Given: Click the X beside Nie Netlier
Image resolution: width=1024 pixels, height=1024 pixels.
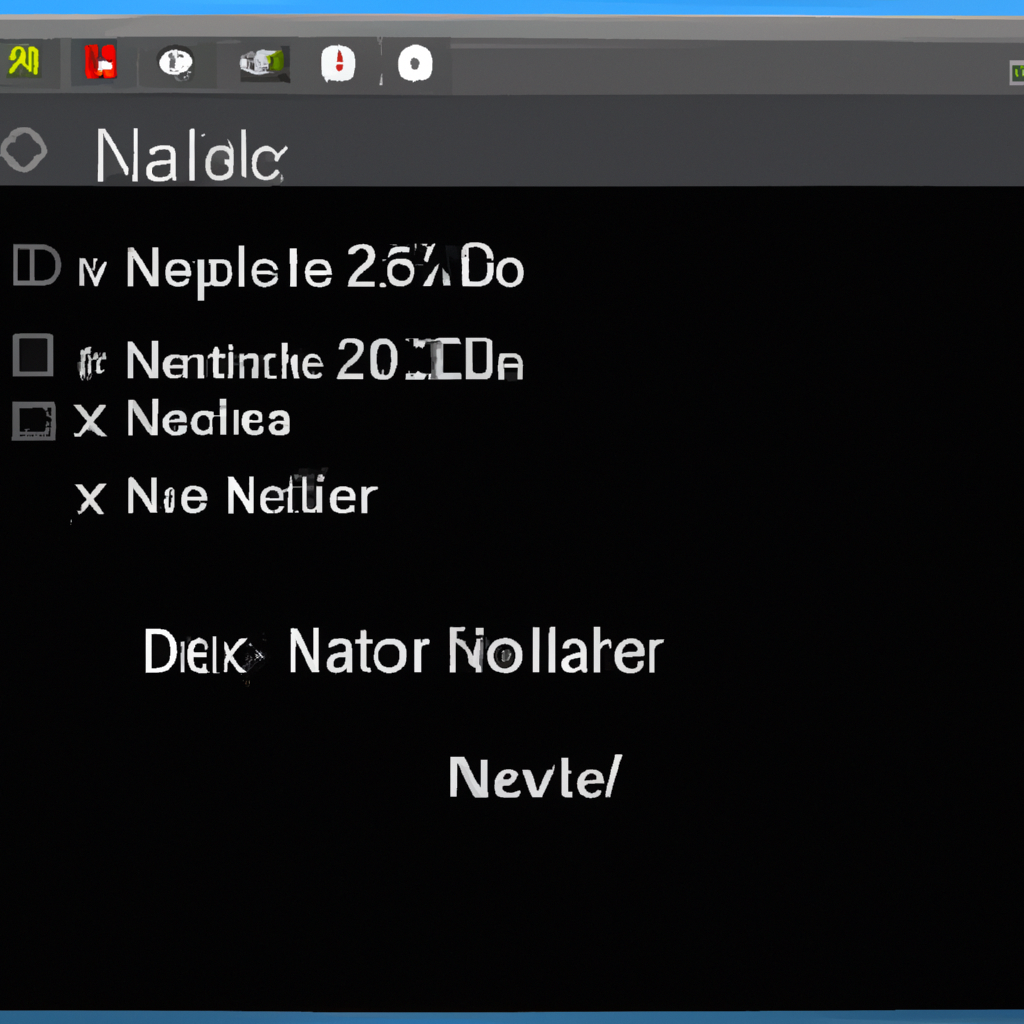Looking at the screenshot, I should (91, 498).
